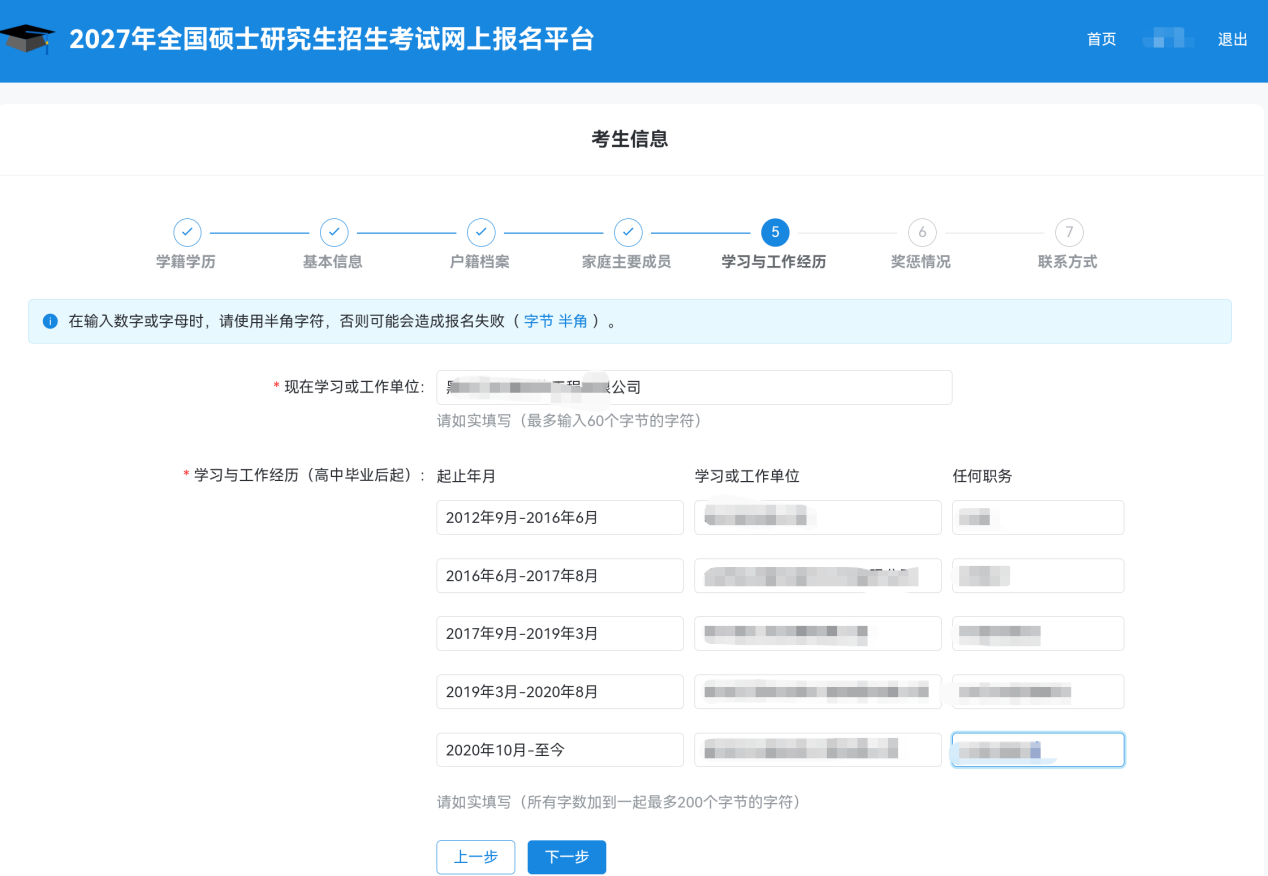1268x876 pixels.
Task: Select the checkmark circle above 学籍学历
Action: click(x=187, y=232)
